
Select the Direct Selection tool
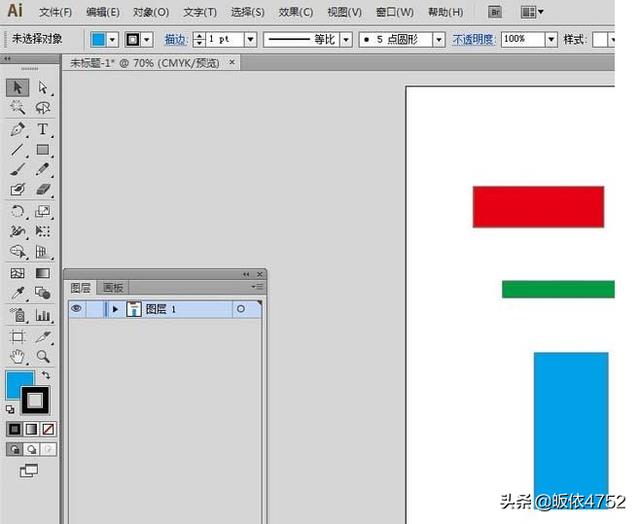[x=42, y=88]
